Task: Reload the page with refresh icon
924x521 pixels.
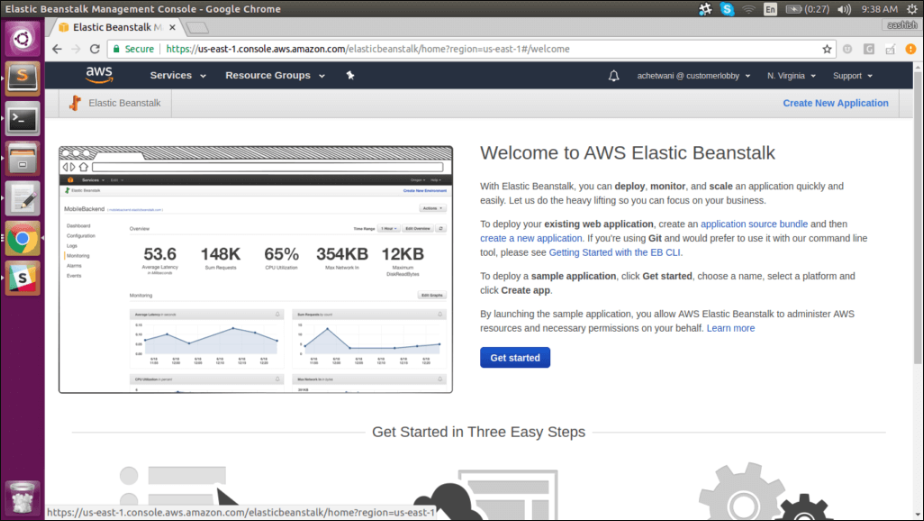Action: click(x=95, y=49)
